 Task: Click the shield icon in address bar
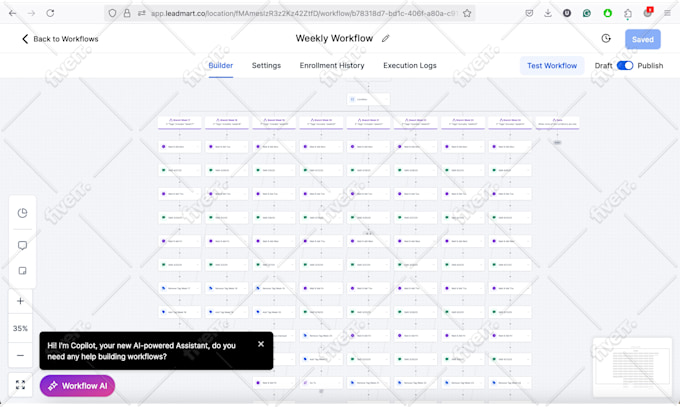(x=112, y=13)
